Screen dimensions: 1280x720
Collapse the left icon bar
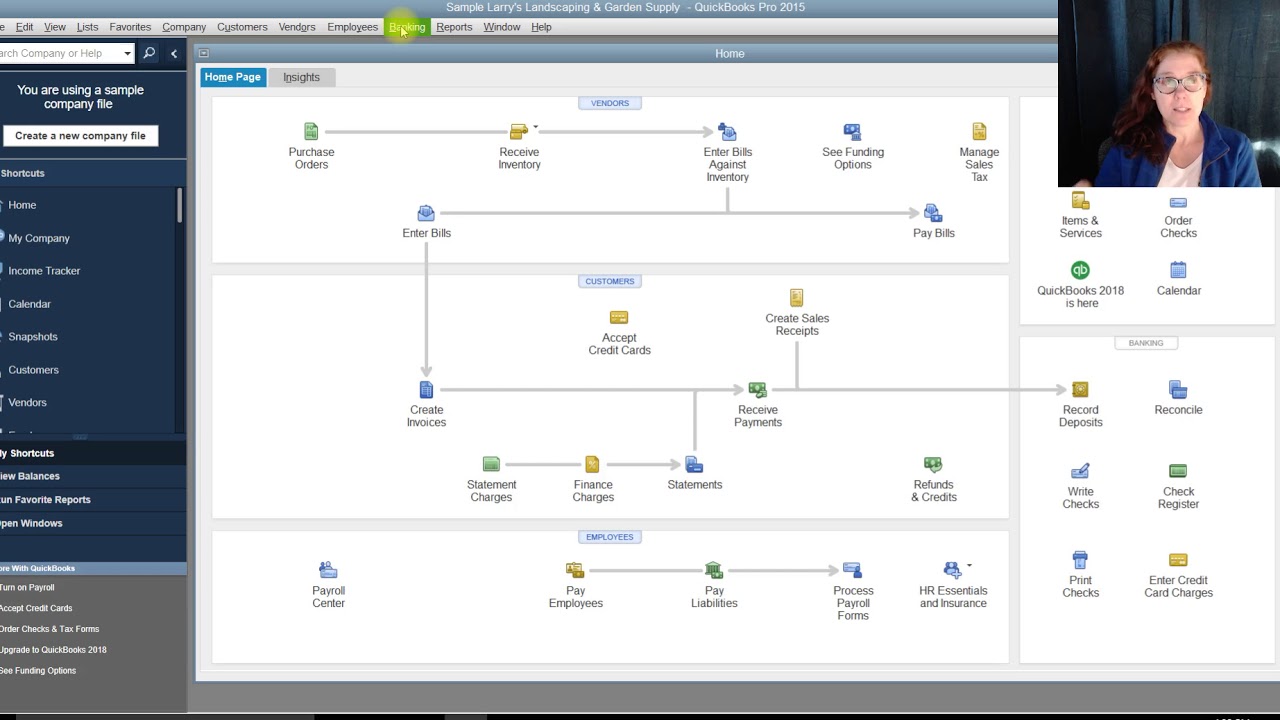(x=174, y=53)
